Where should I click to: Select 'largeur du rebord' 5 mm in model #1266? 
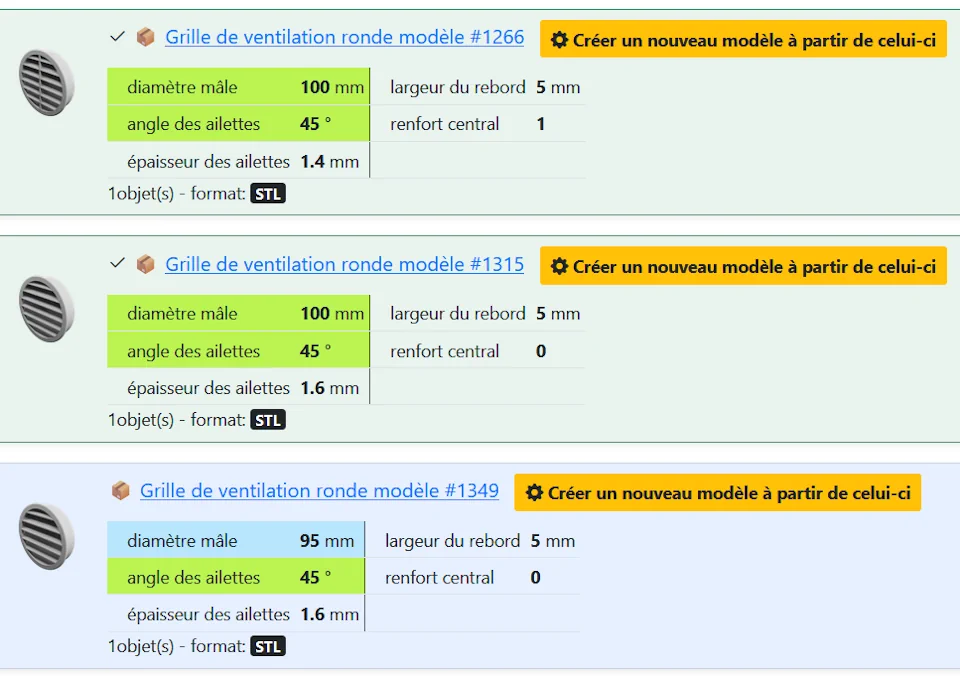[x=478, y=87]
